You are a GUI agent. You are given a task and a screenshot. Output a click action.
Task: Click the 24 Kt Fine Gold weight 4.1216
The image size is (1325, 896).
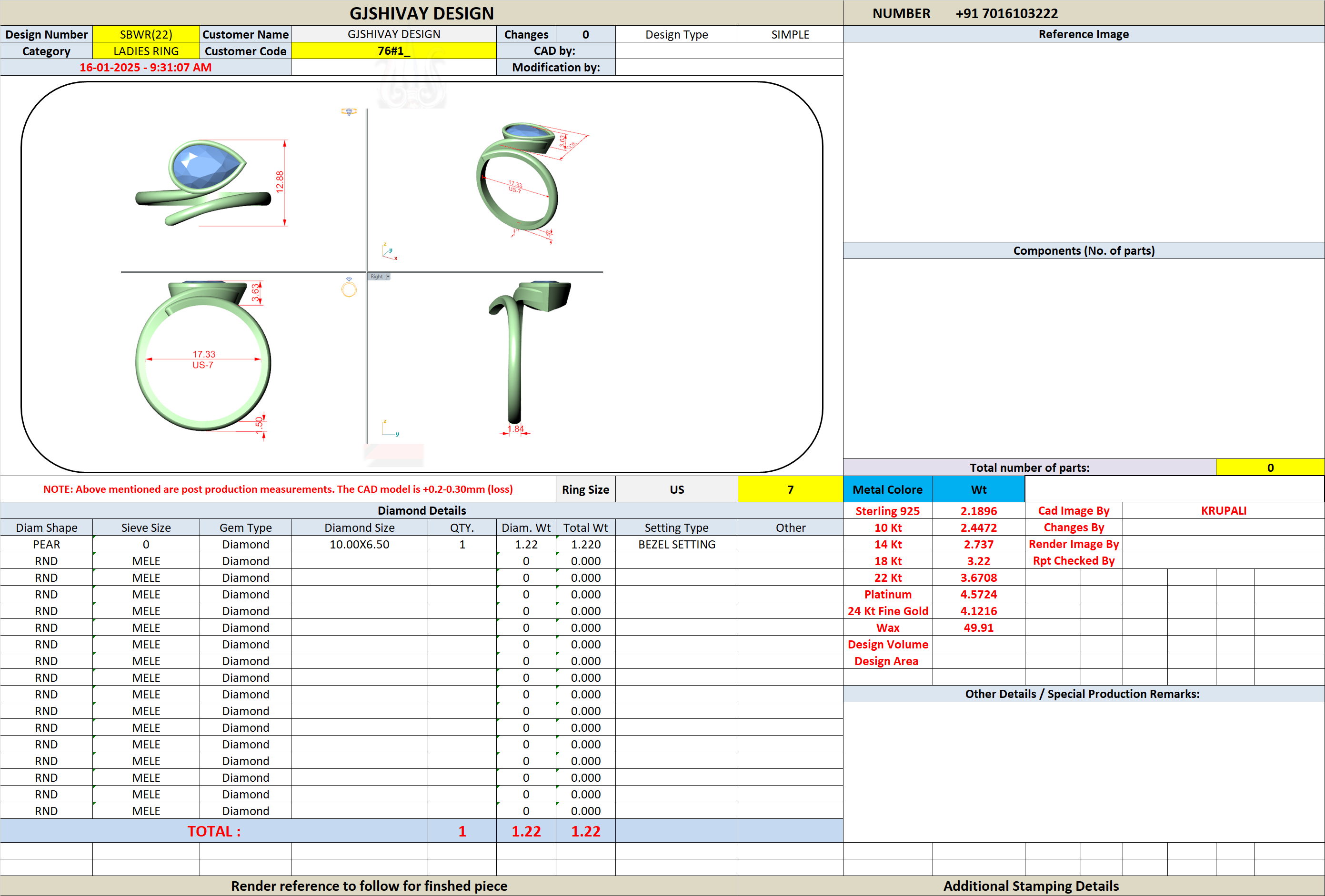979,611
